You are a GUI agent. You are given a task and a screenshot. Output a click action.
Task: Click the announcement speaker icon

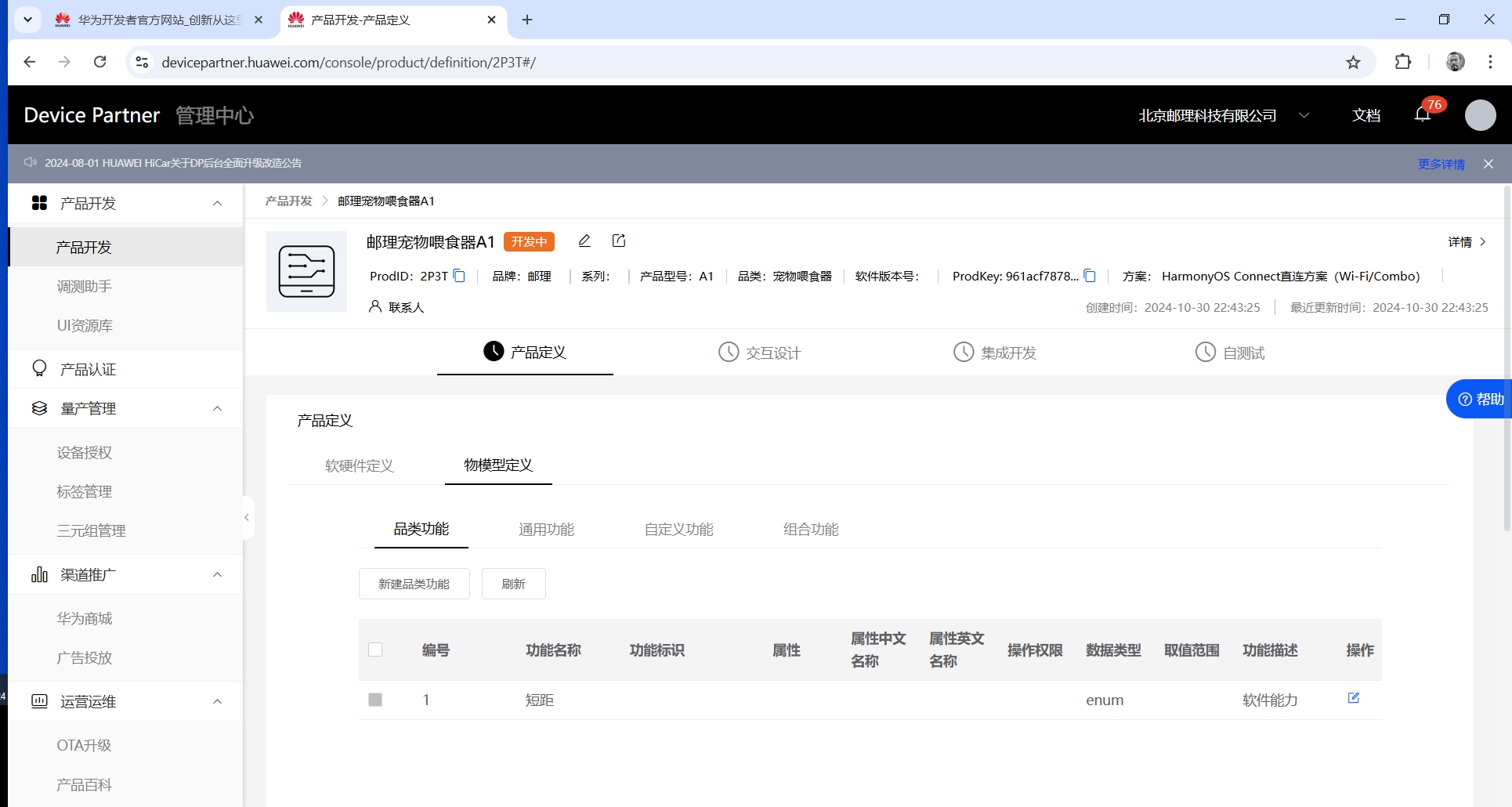(31, 162)
